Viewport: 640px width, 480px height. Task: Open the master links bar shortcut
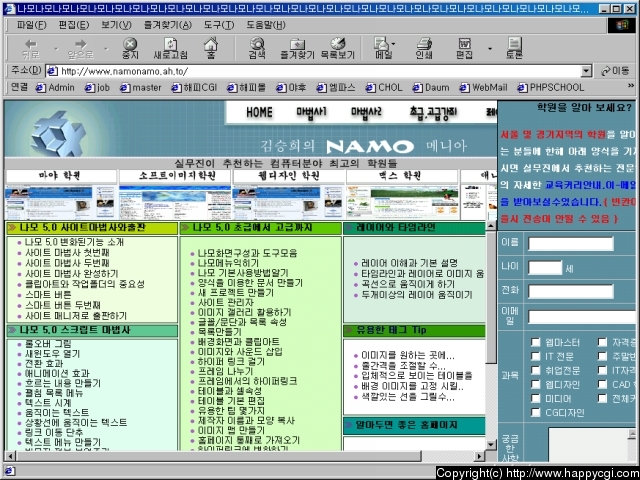[x=141, y=87]
